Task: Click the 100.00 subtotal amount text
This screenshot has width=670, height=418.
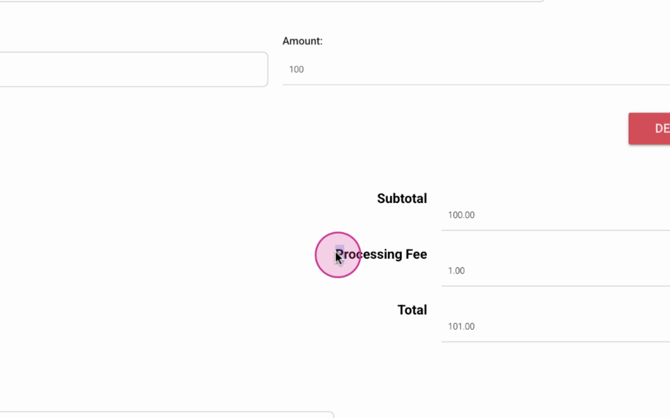Action: point(461,215)
